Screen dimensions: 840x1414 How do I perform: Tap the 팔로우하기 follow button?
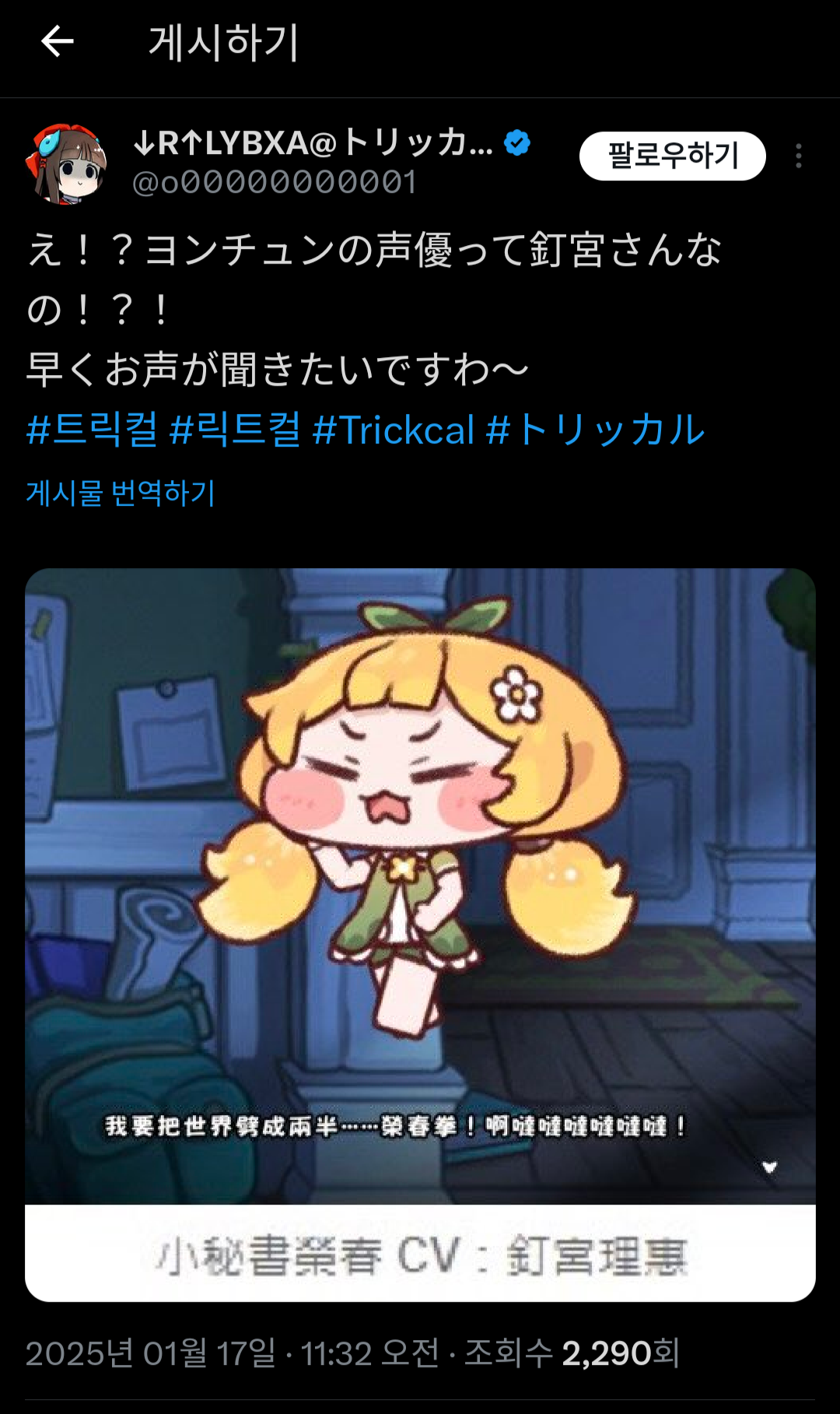coord(672,156)
